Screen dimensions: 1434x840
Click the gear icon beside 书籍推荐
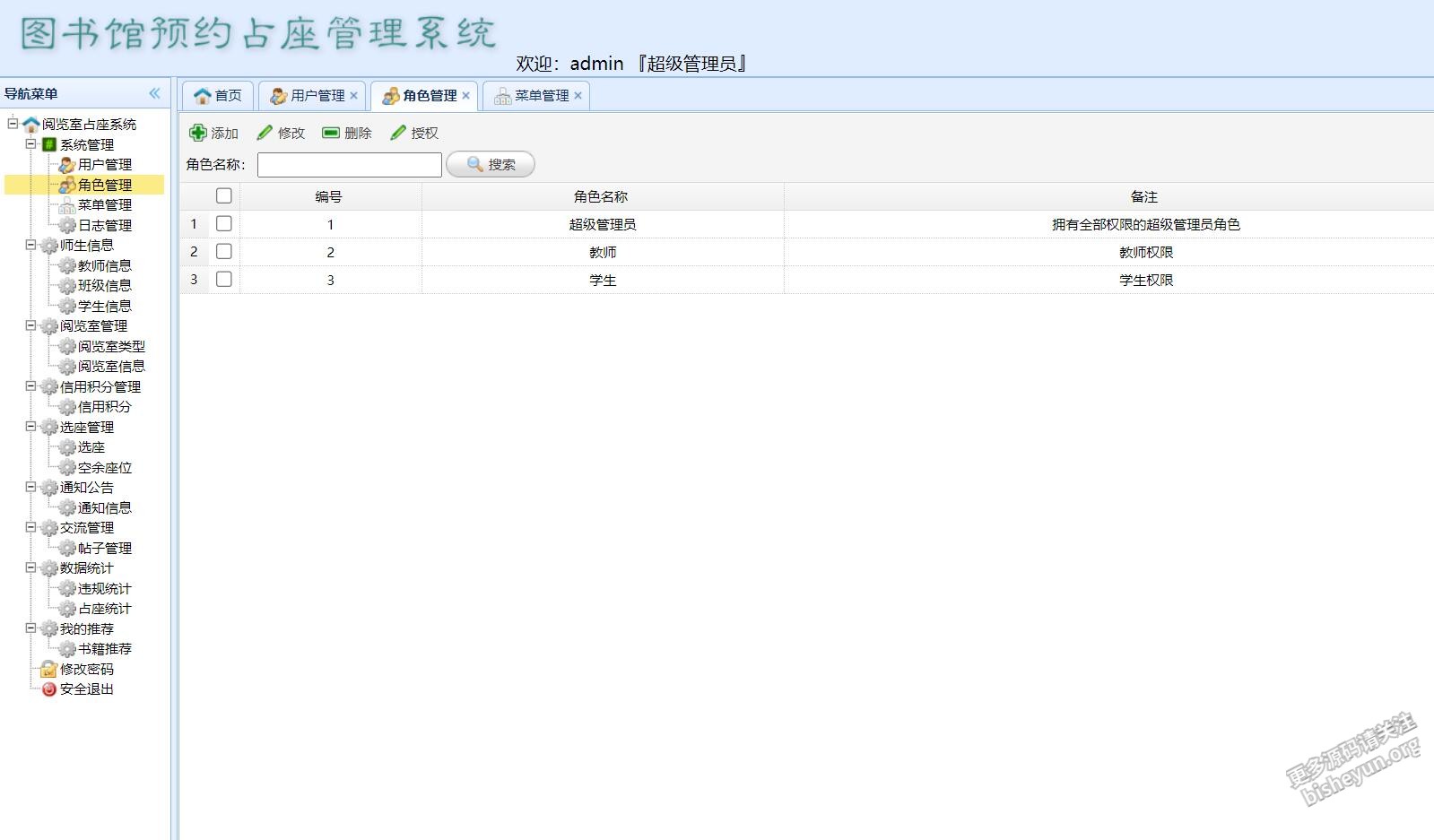pyautogui.click(x=67, y=649)
